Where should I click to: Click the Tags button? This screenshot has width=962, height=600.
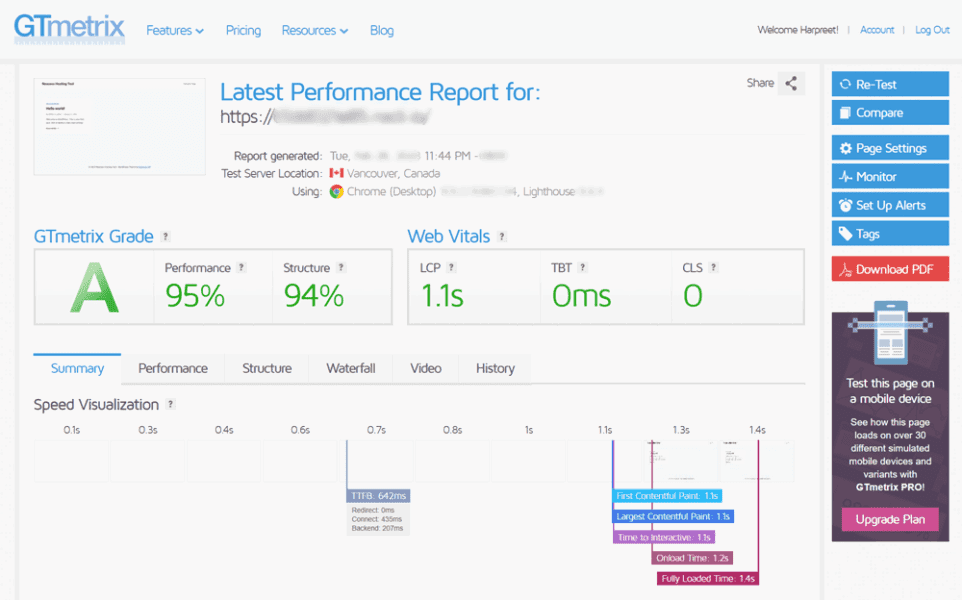point(890,234)
